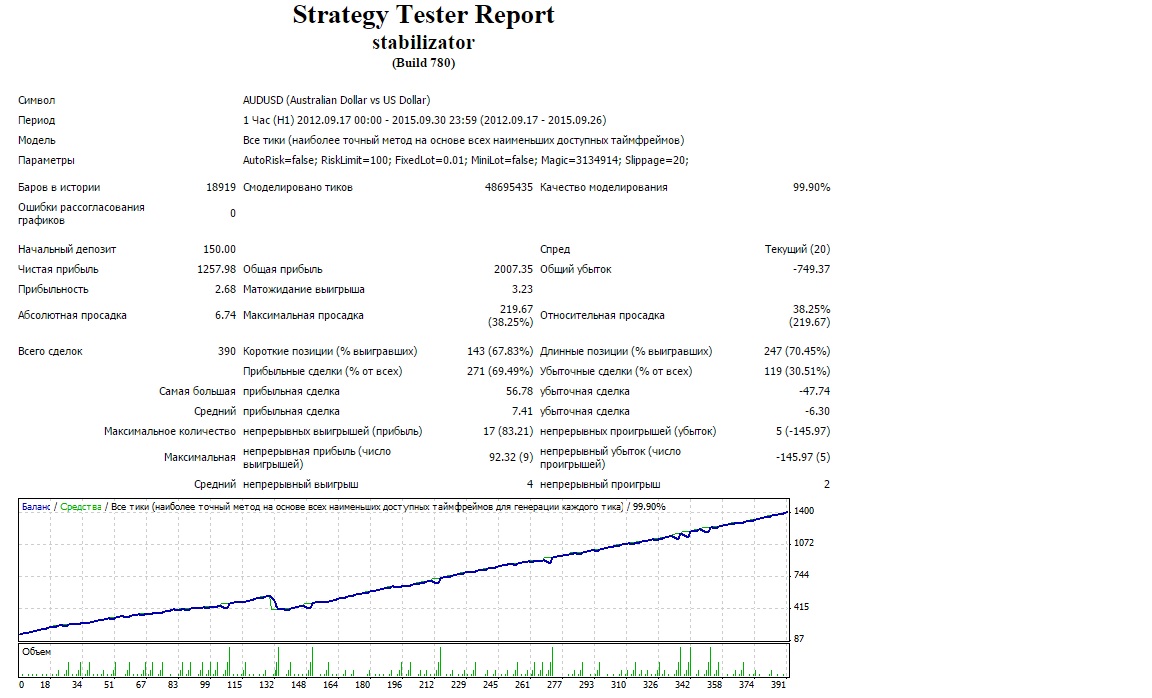Screen dimensions: 1152x698
Task: Click the consecutive loss value '-145.97 (5)'
Action: pos(803,458)
